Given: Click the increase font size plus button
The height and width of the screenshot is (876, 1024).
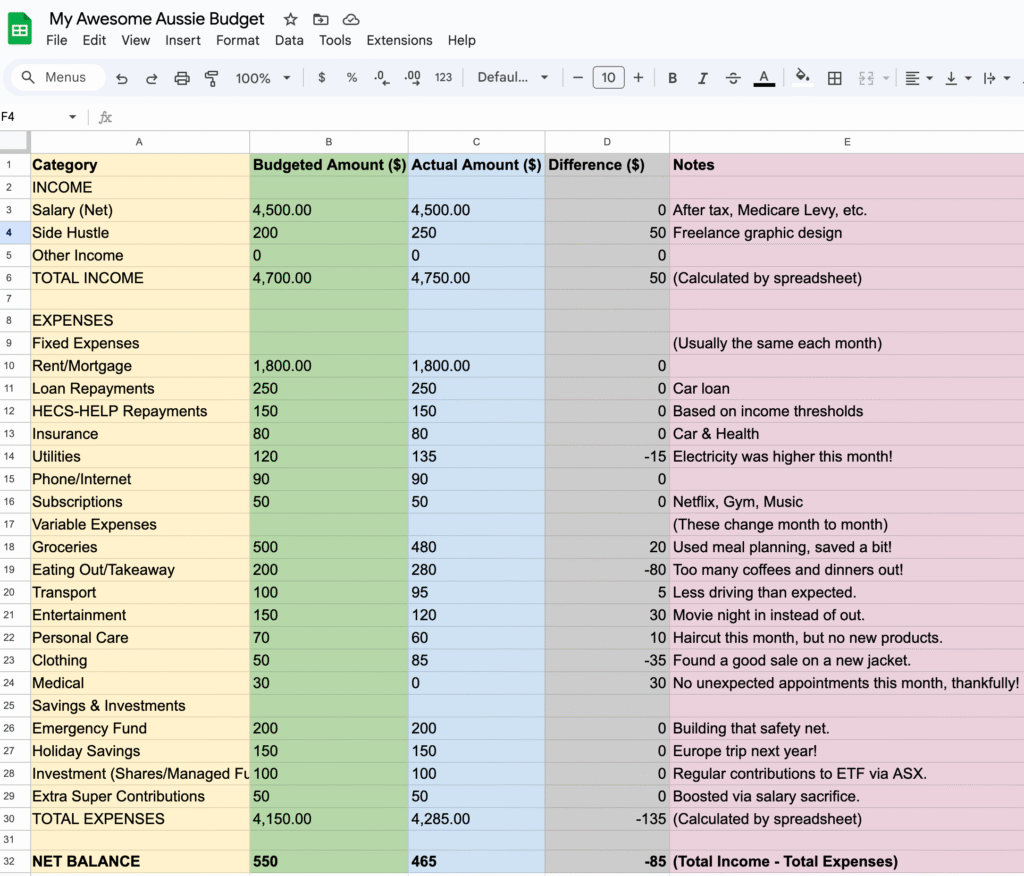Looking at the screenshot, I should (638, 78).
